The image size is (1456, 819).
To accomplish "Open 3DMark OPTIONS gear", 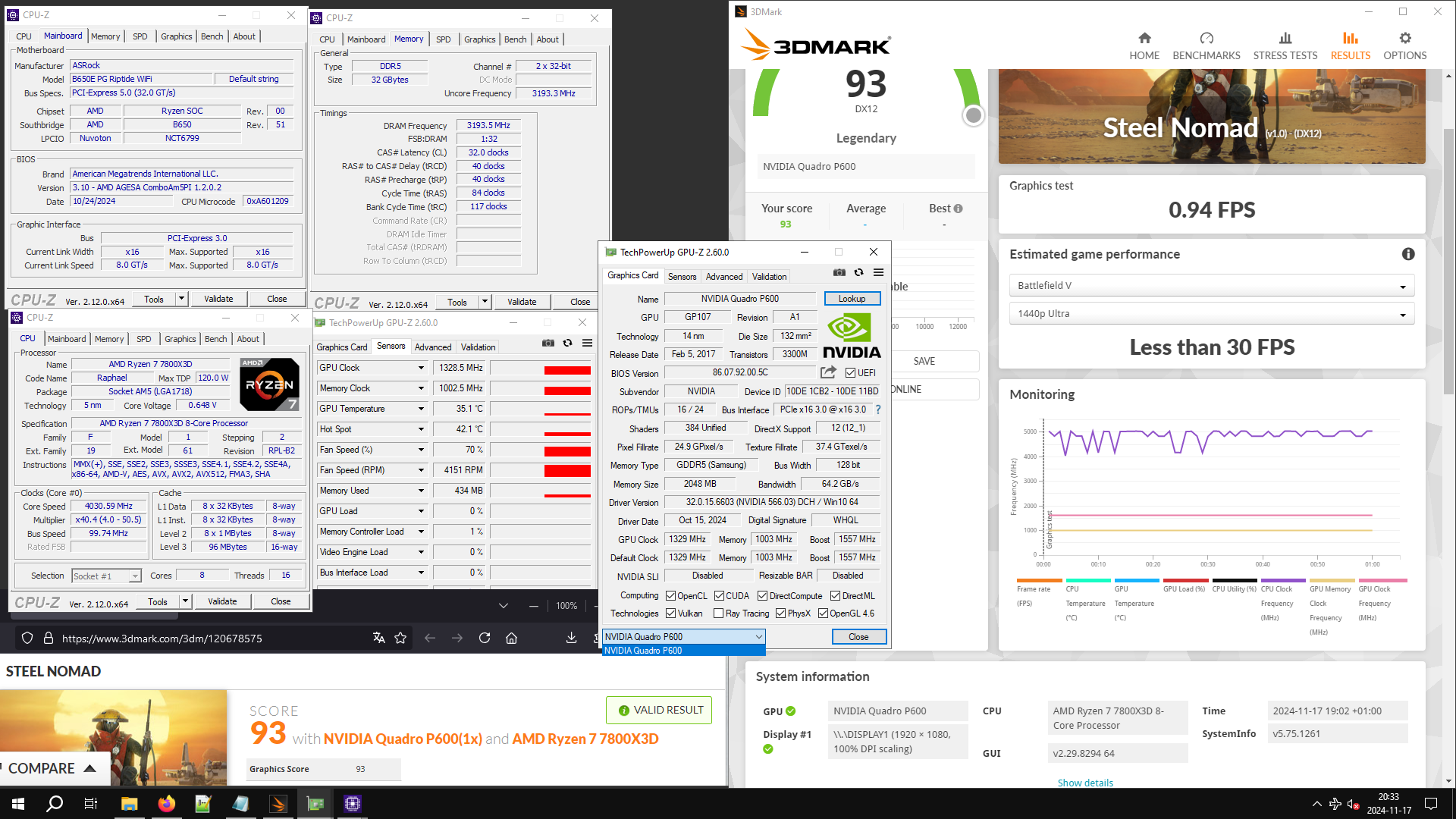I will [x=1405, y=46].
